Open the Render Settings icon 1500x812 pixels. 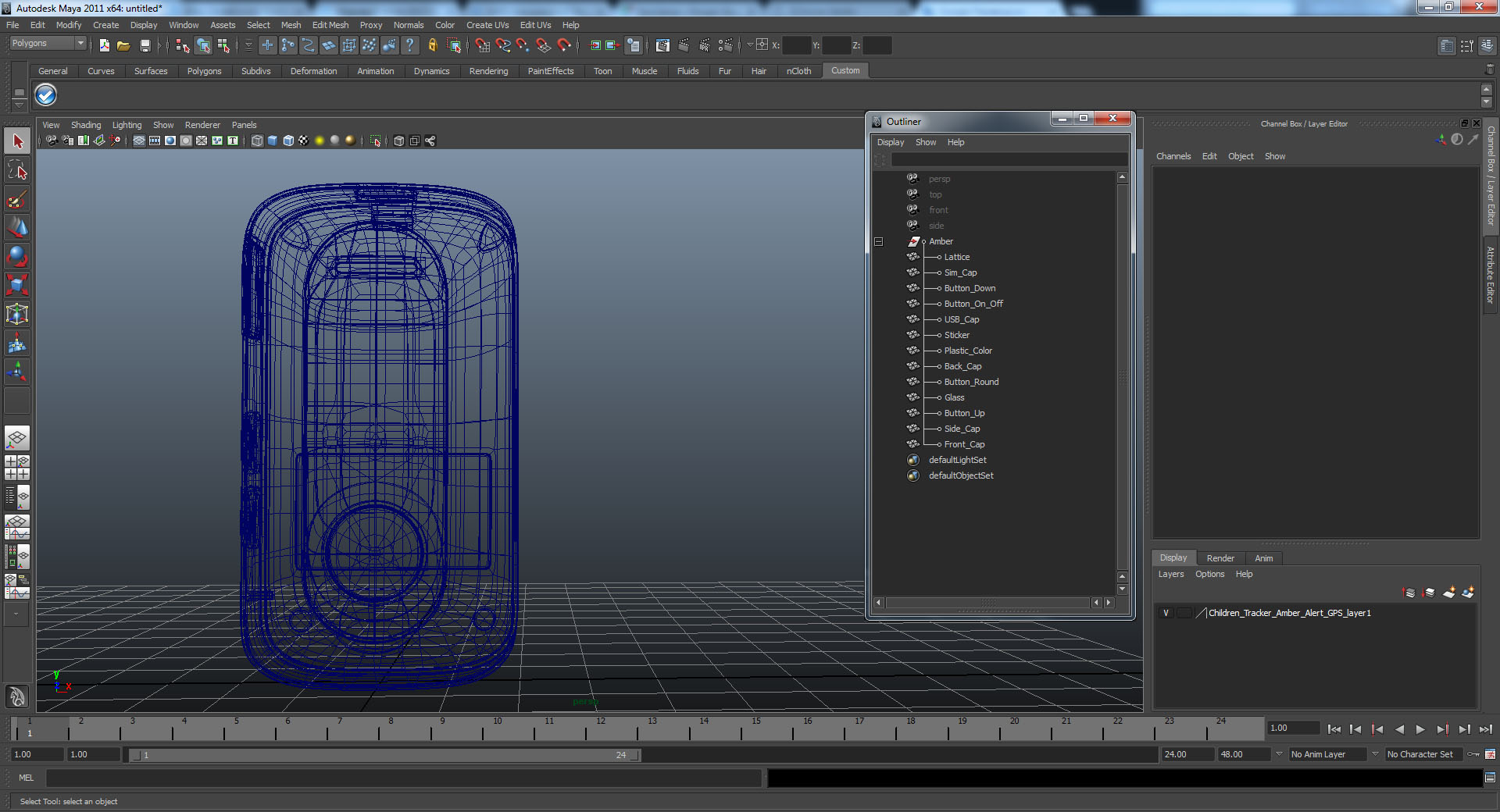tap(725, 45)
